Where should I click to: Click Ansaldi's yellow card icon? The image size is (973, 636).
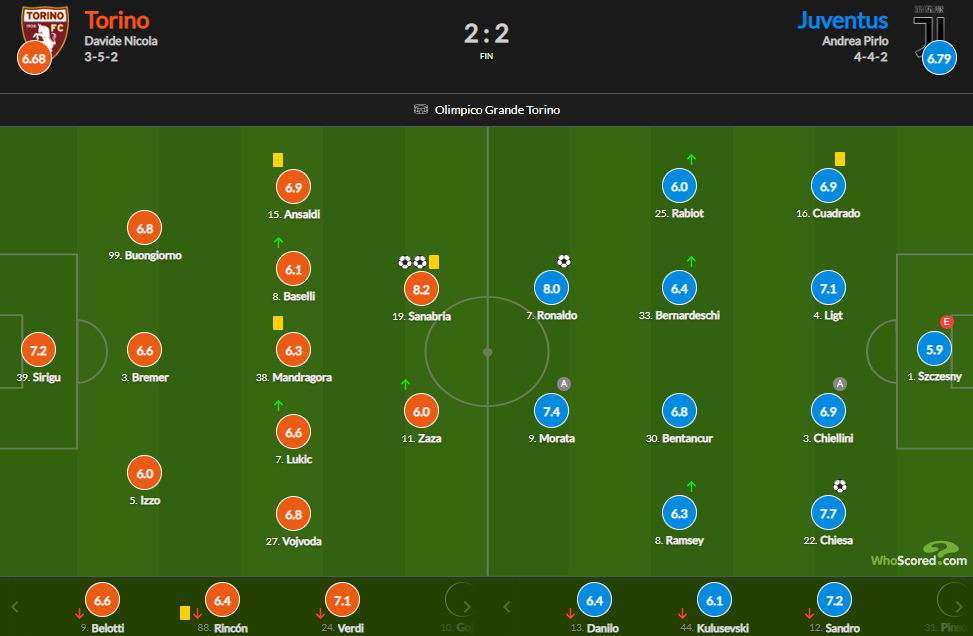(x=278, y=160)
